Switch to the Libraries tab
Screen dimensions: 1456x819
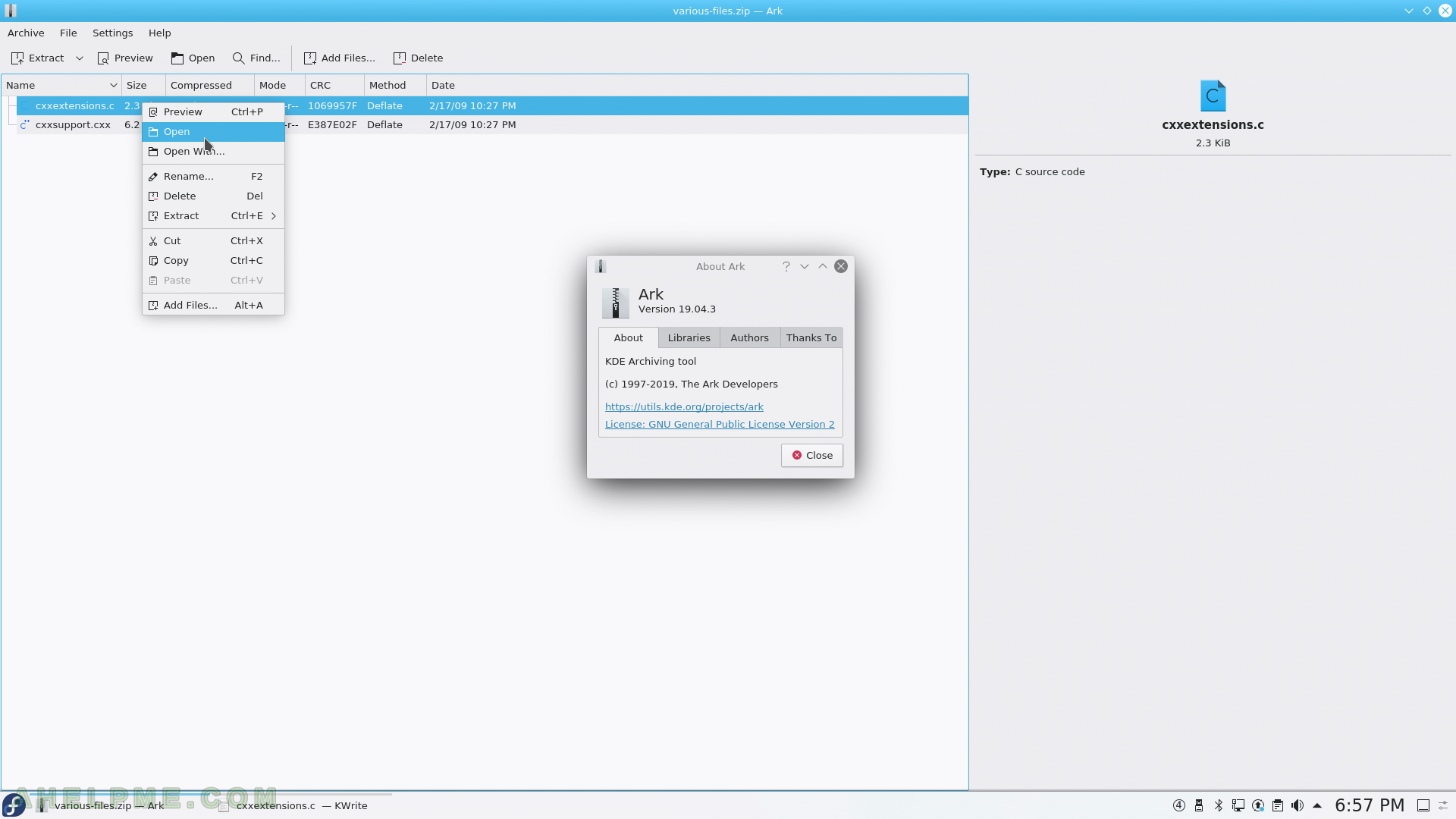click(x=689, y=338)
